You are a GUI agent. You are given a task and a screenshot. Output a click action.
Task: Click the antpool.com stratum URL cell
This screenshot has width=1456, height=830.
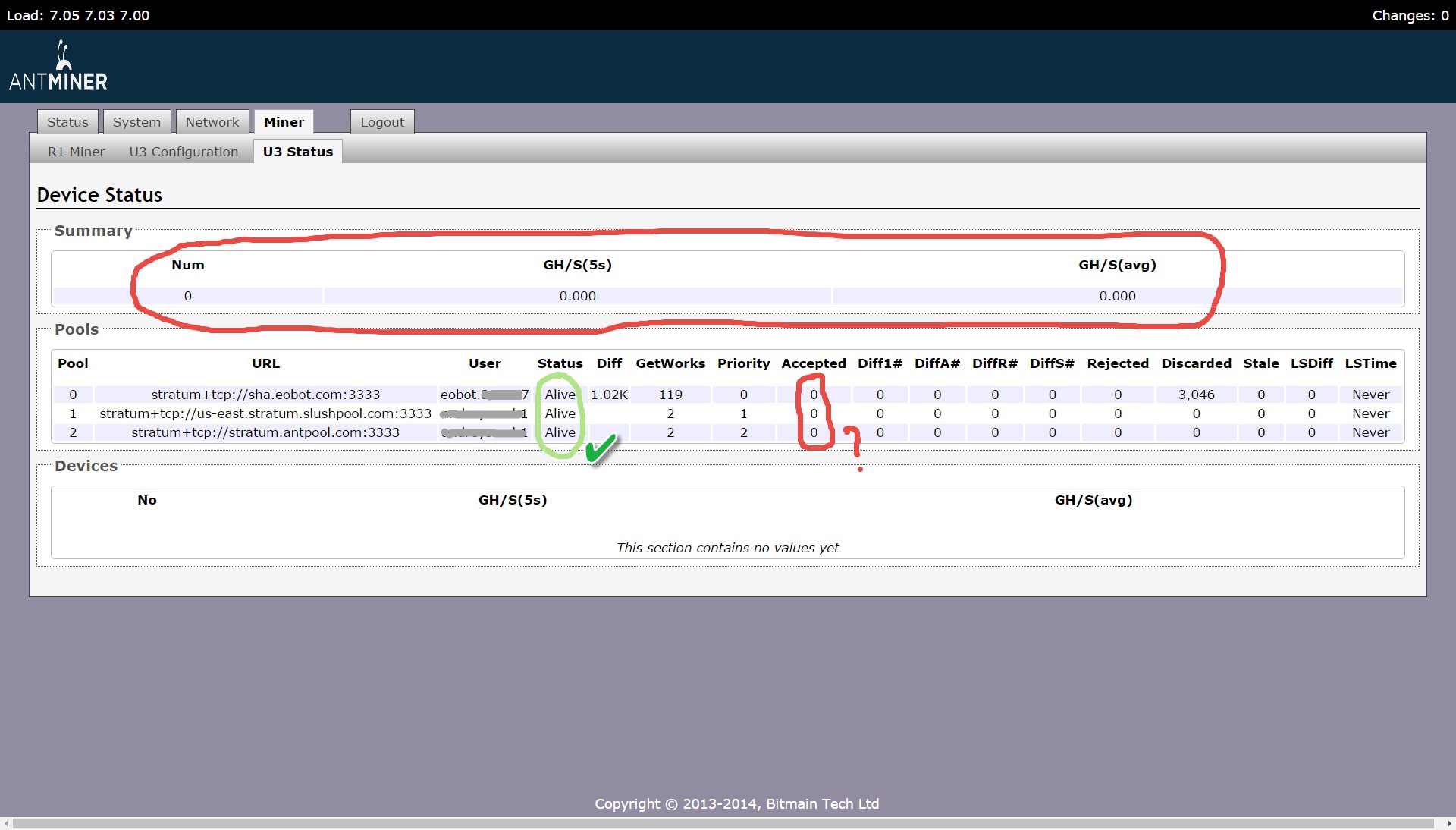point(265,432)
